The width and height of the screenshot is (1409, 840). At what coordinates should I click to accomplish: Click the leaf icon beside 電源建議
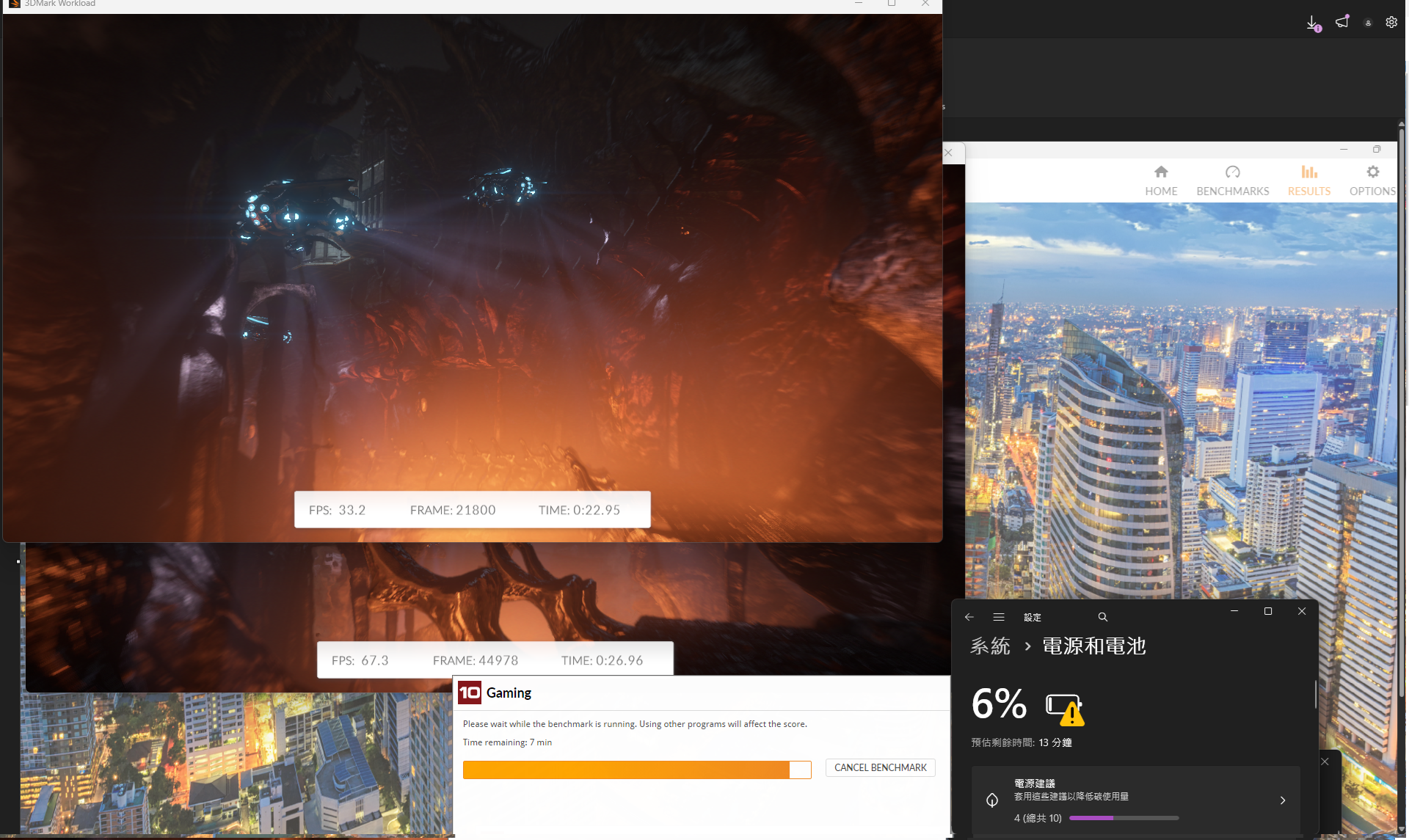[992, 800]
